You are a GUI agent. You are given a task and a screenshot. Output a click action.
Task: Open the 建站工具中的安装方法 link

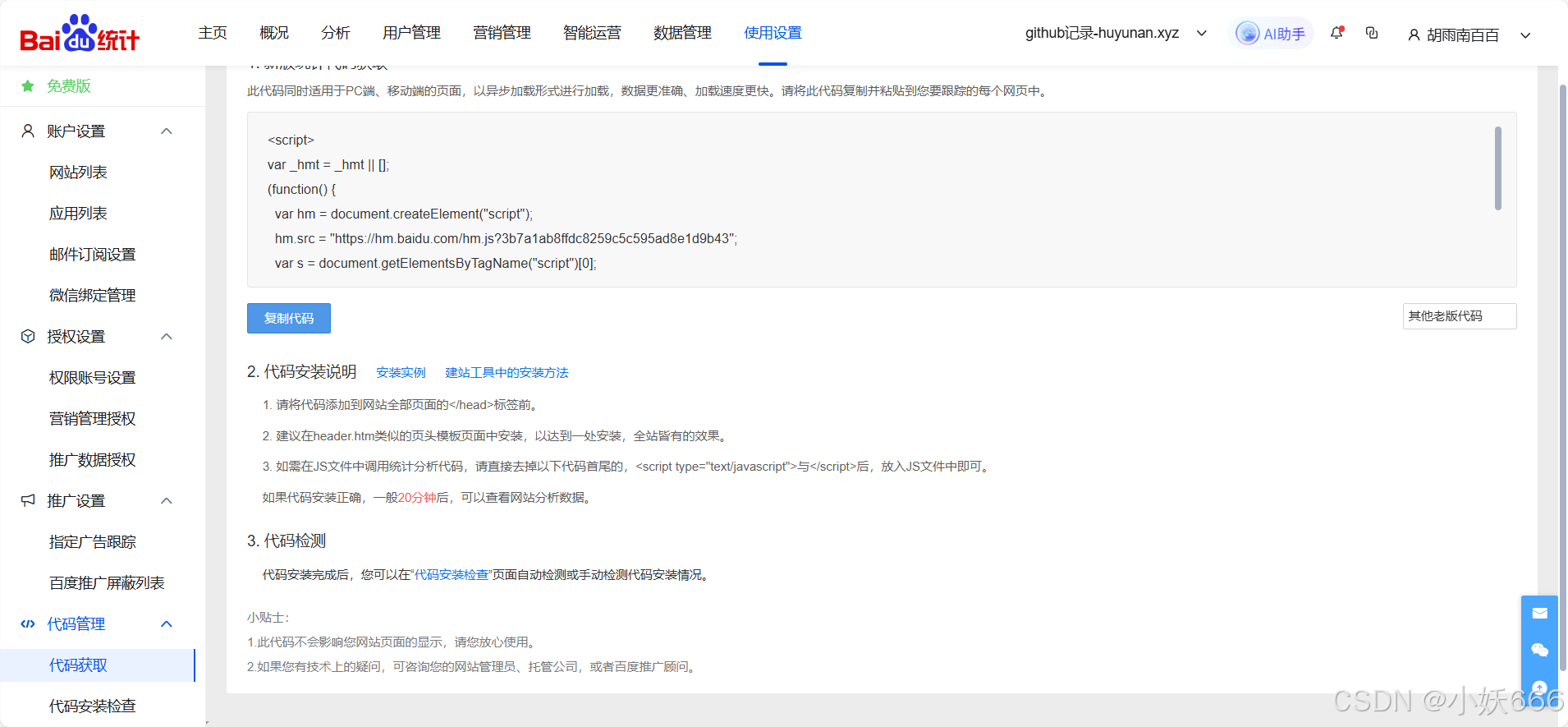pos(507,373)
